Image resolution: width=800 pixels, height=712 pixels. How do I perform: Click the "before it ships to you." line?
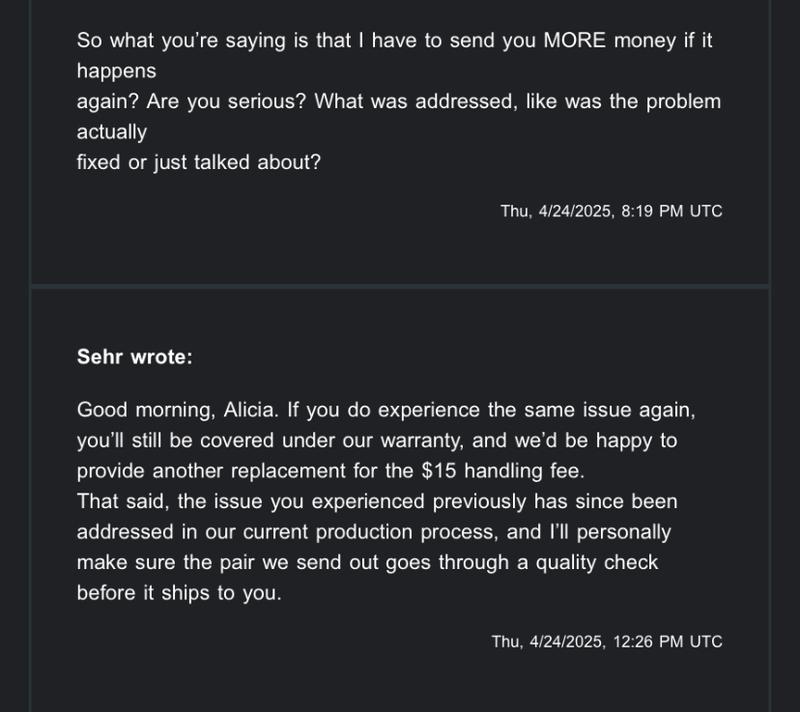(179, 592)
